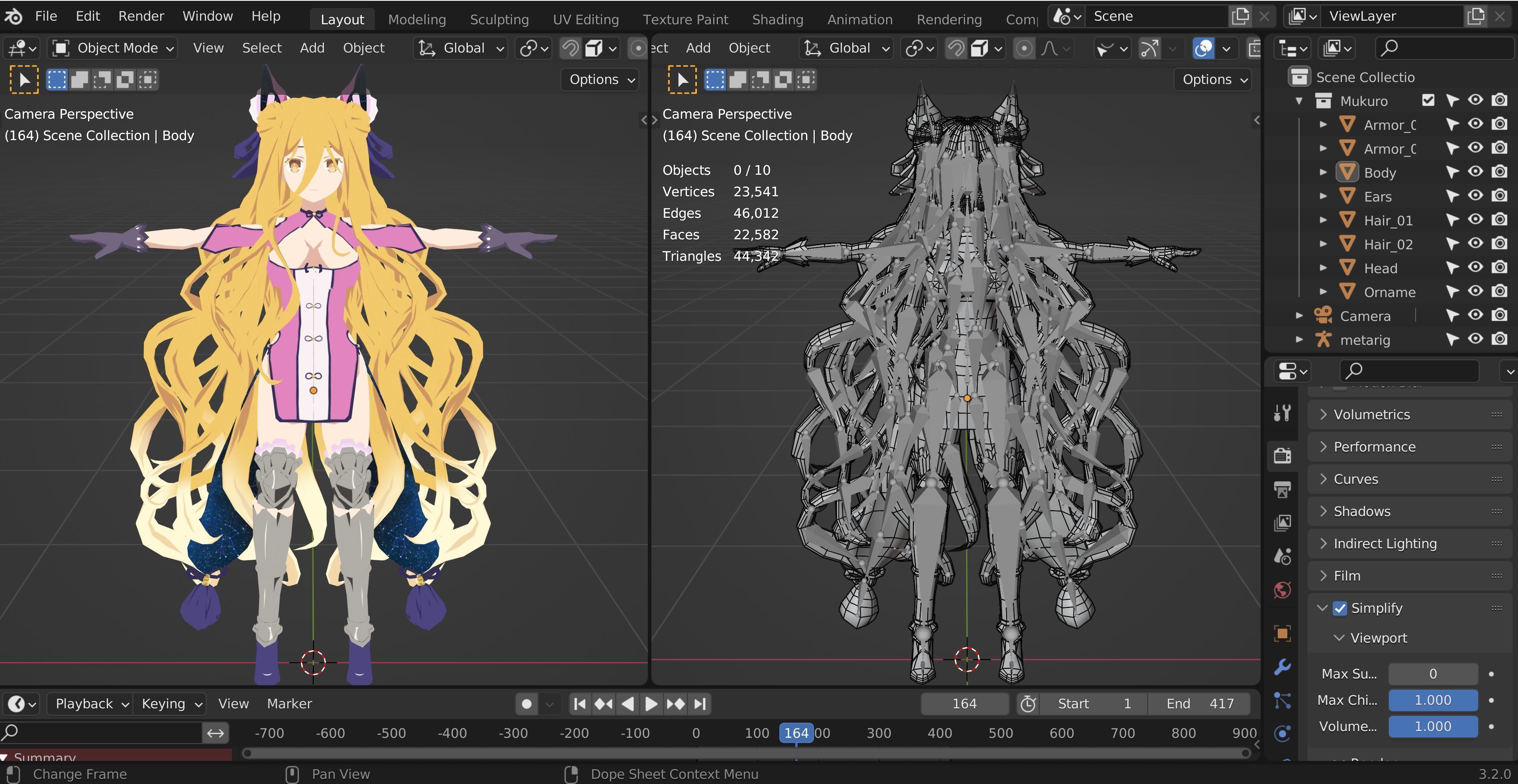
Task: Open the Object properties tab icon
Action: 1282,633
